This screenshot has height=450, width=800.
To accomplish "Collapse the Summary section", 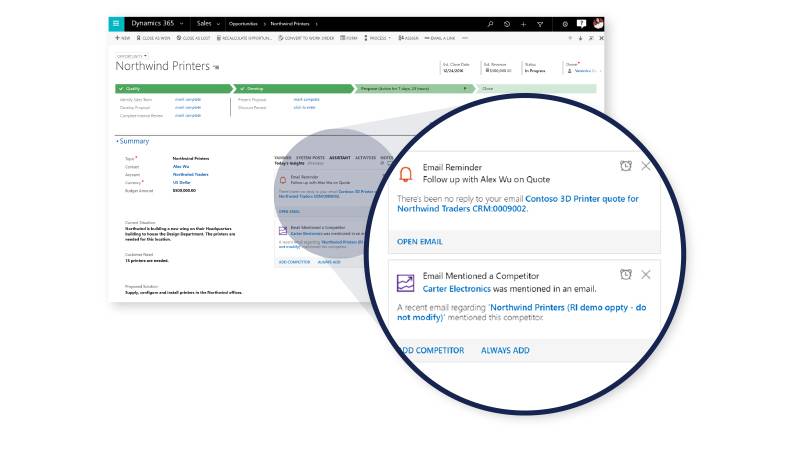I will [x=133, y=141].
